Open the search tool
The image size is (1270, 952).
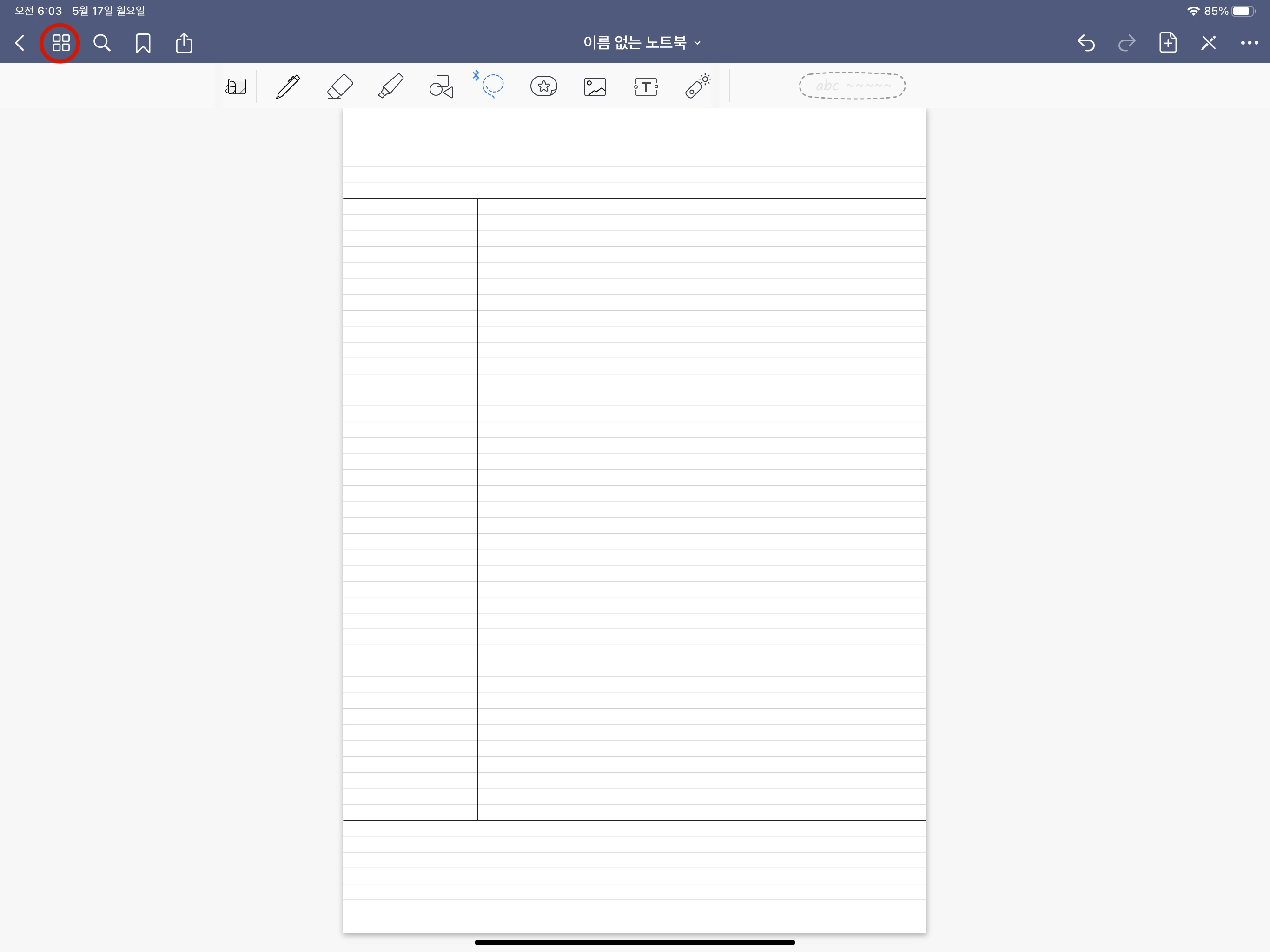coord(102,43)
